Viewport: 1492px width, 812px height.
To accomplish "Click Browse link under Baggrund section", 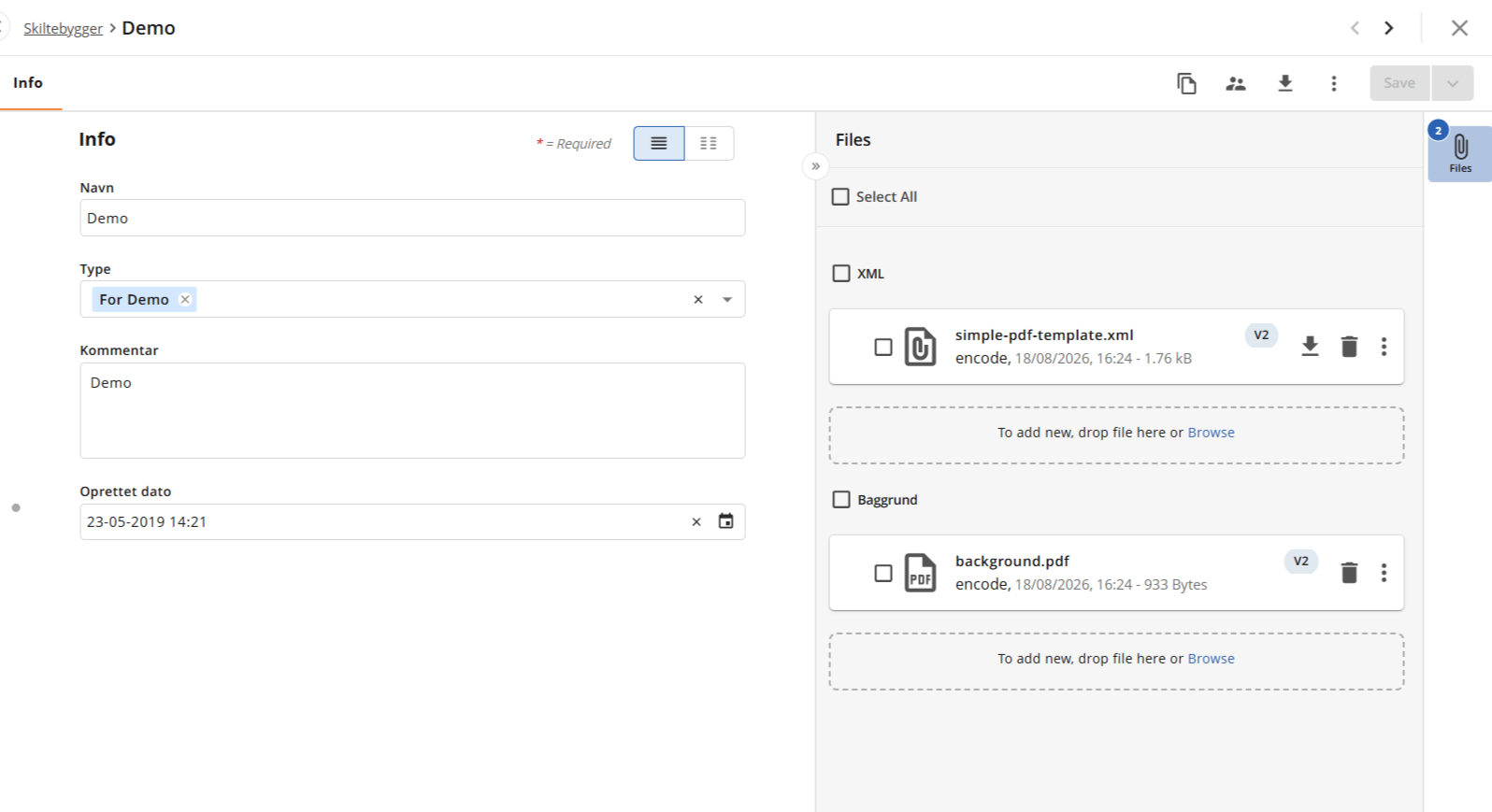I will (x=1211, y=659).
